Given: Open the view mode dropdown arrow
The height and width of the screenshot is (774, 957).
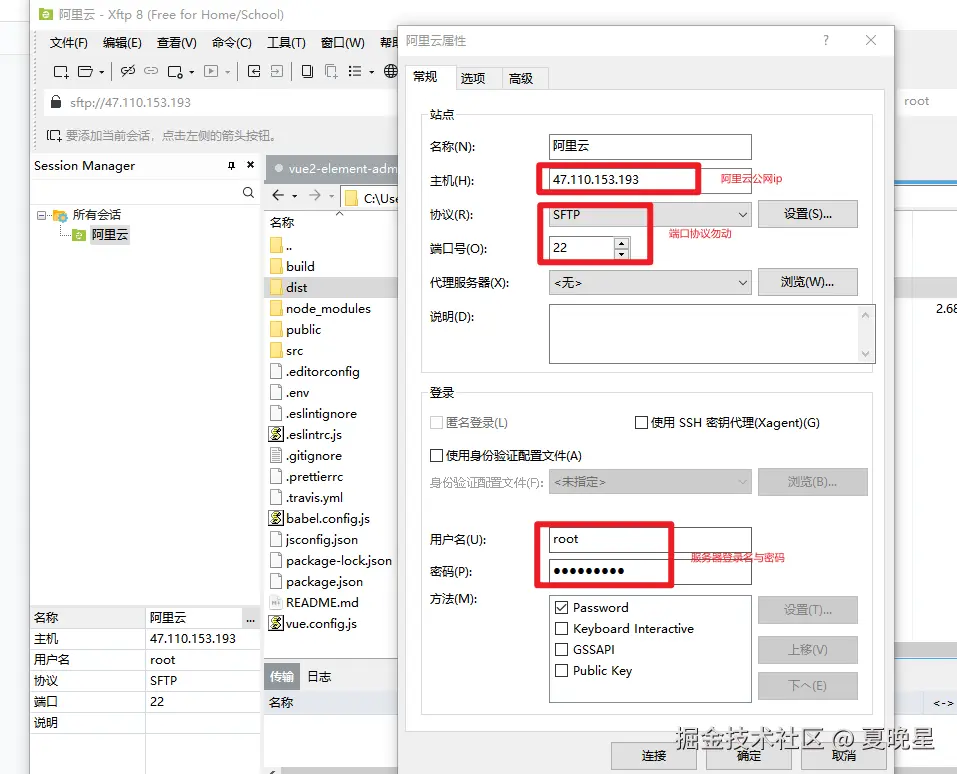Looking at the screenshot, I should 371,72.
